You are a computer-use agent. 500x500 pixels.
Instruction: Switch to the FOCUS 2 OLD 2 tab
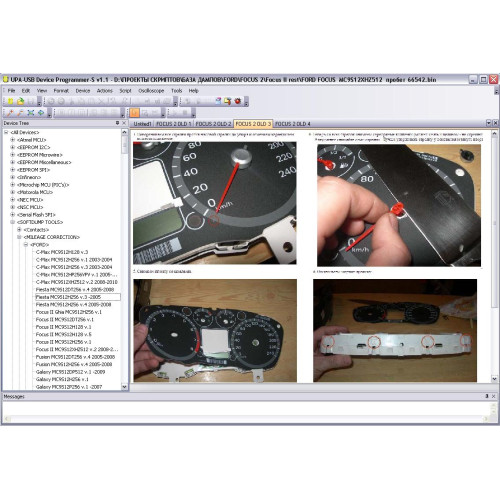tap(213, 124)
